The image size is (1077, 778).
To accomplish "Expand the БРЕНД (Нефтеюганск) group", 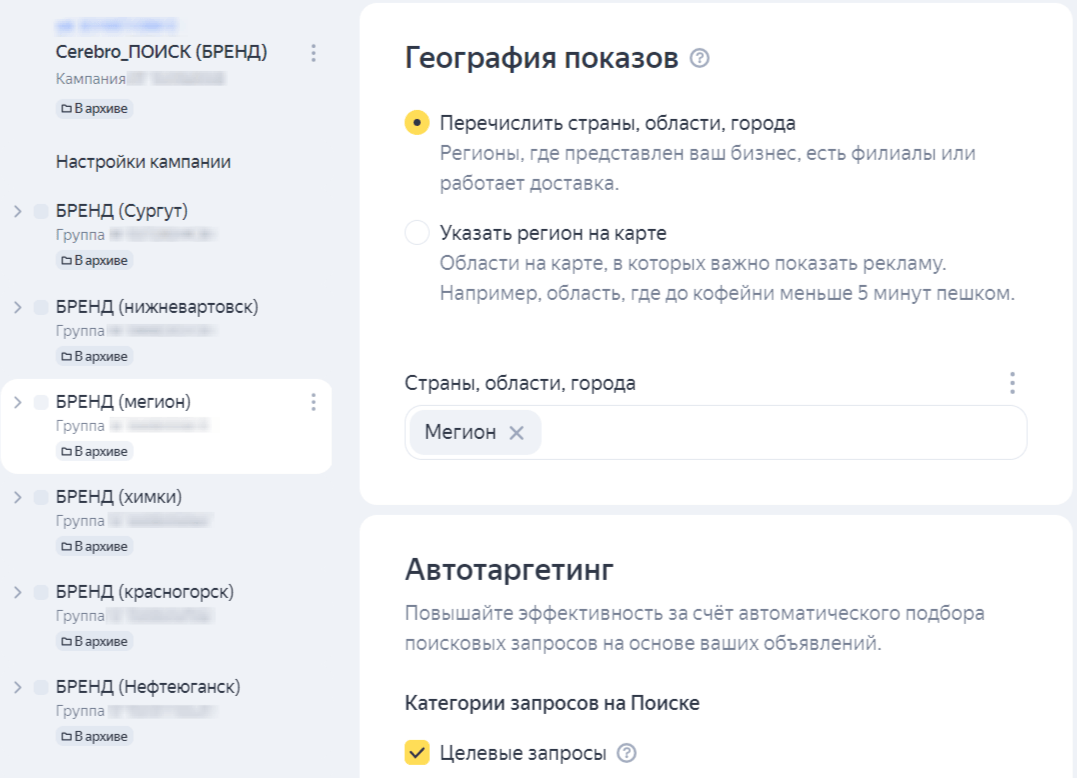I will [x=17, y=687].
